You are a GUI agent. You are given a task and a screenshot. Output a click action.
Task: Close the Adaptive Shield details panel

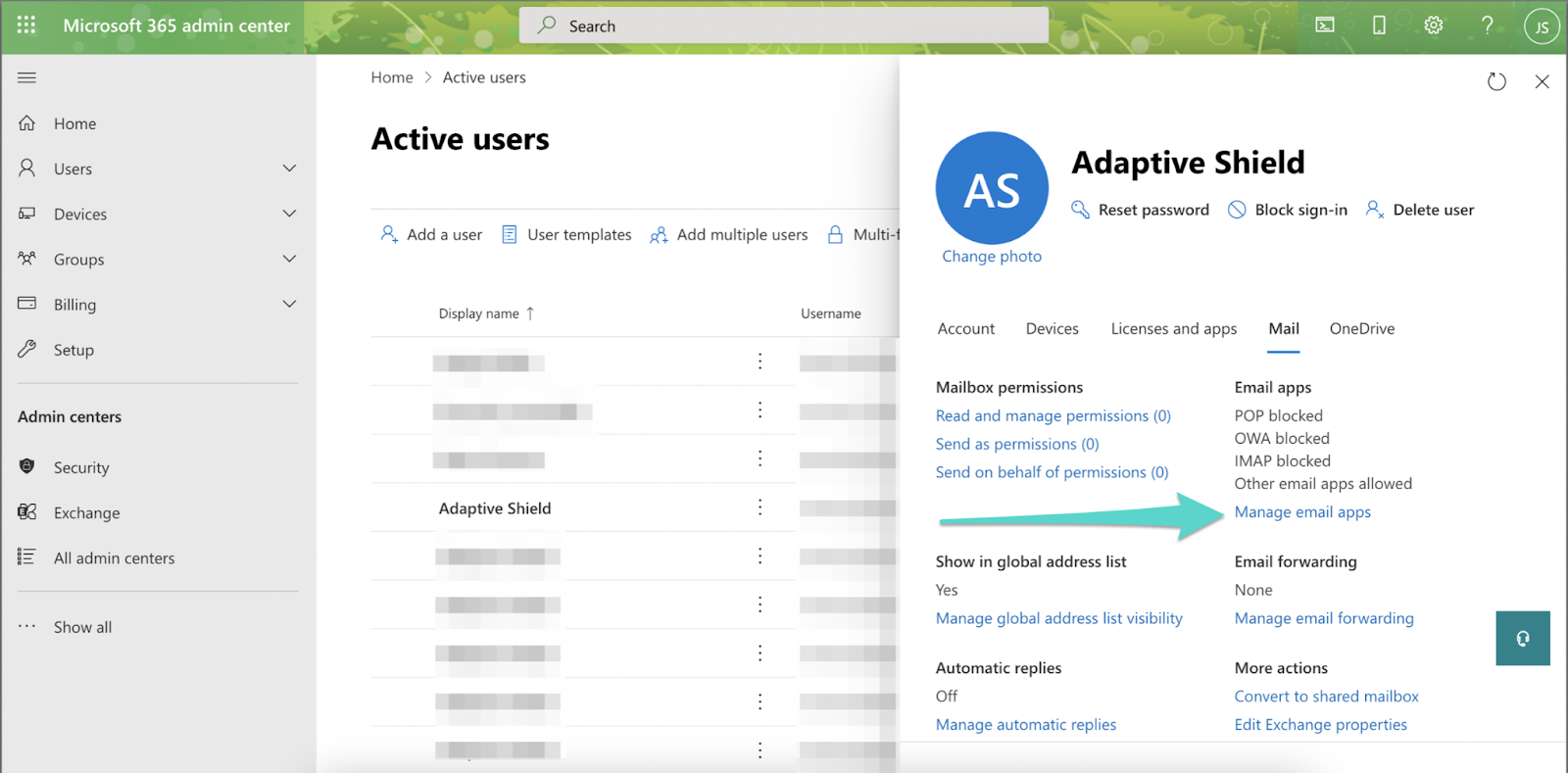[1542, 81]
